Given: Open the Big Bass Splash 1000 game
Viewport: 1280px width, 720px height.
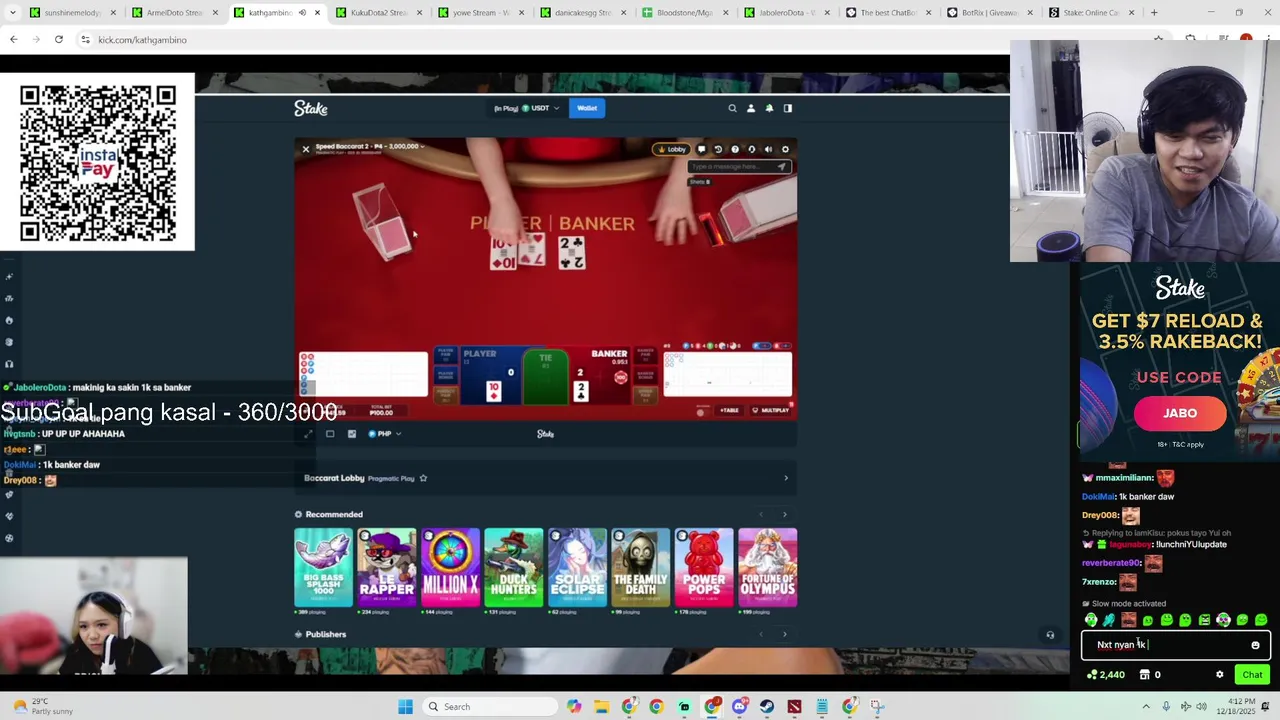Looking at the screenshot, I should point(323,567).
